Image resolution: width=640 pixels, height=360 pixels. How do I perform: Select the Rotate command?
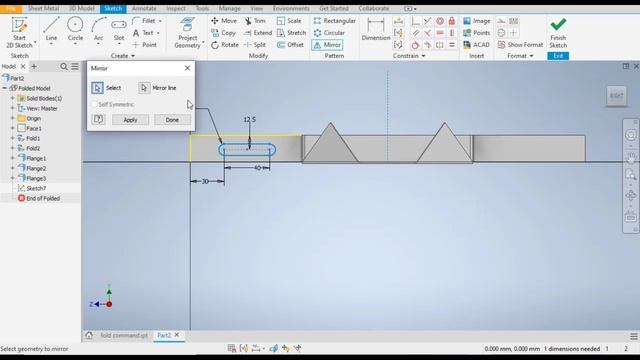click(x=224, y=45)
